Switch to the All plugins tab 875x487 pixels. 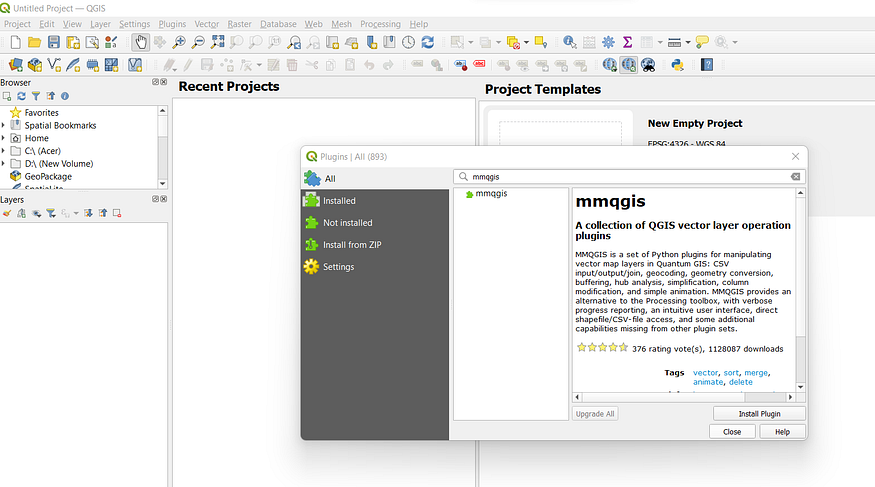click(x=375, y=179)
